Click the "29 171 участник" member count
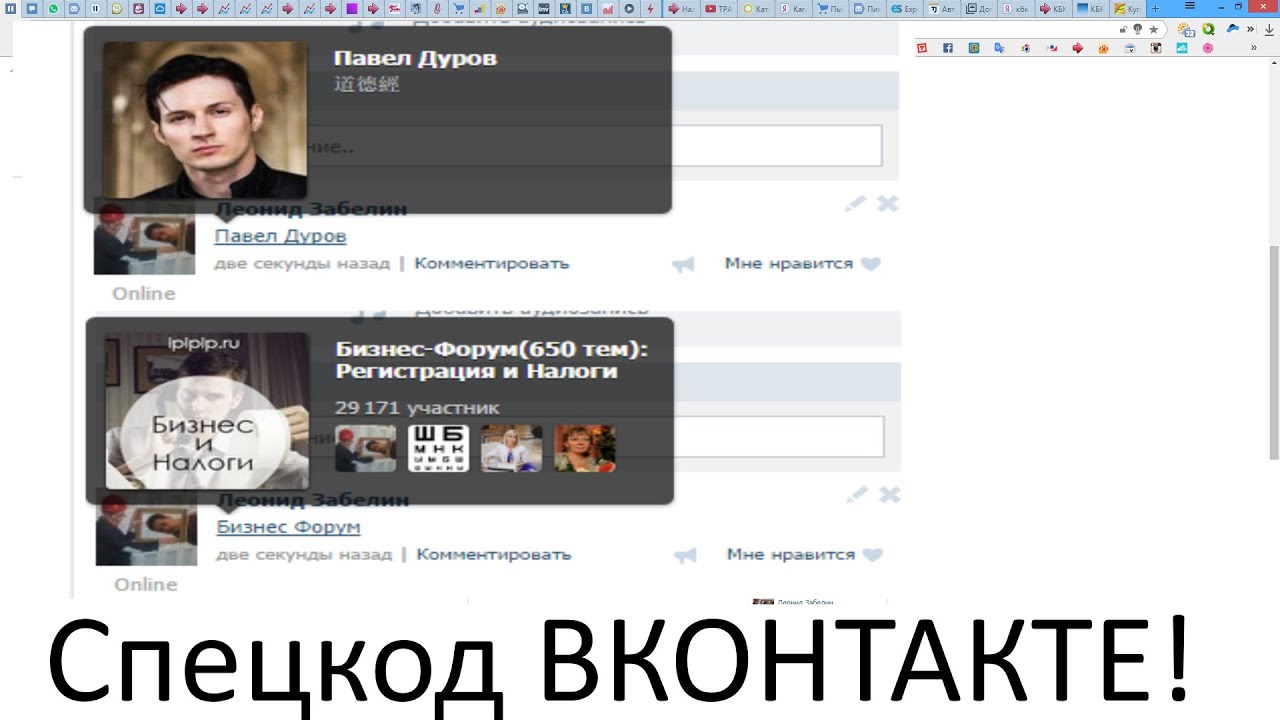The width and height of the screenshot is (1280, 720). 417,408
